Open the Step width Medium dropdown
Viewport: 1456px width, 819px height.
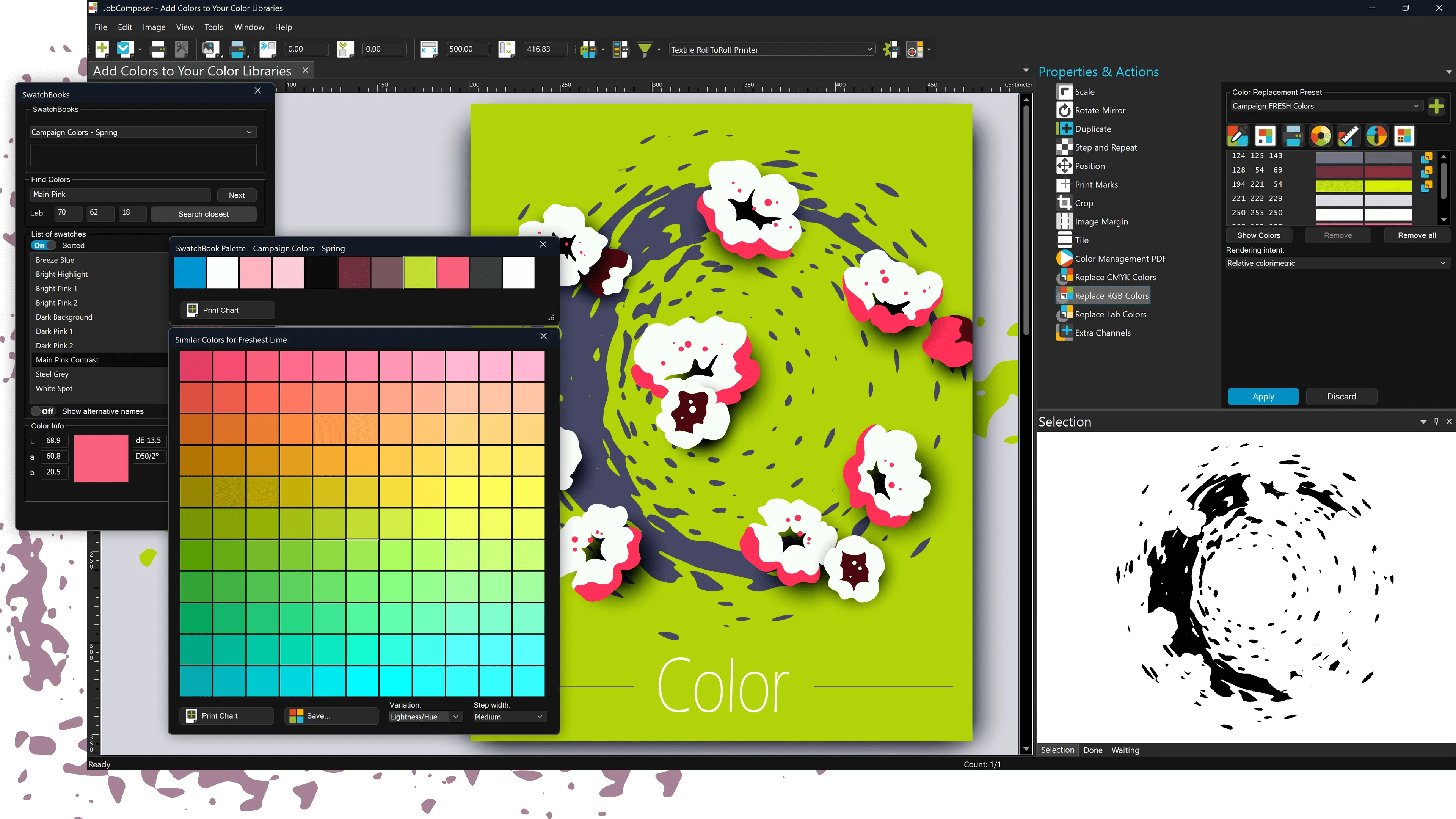[x=510, y=717]
